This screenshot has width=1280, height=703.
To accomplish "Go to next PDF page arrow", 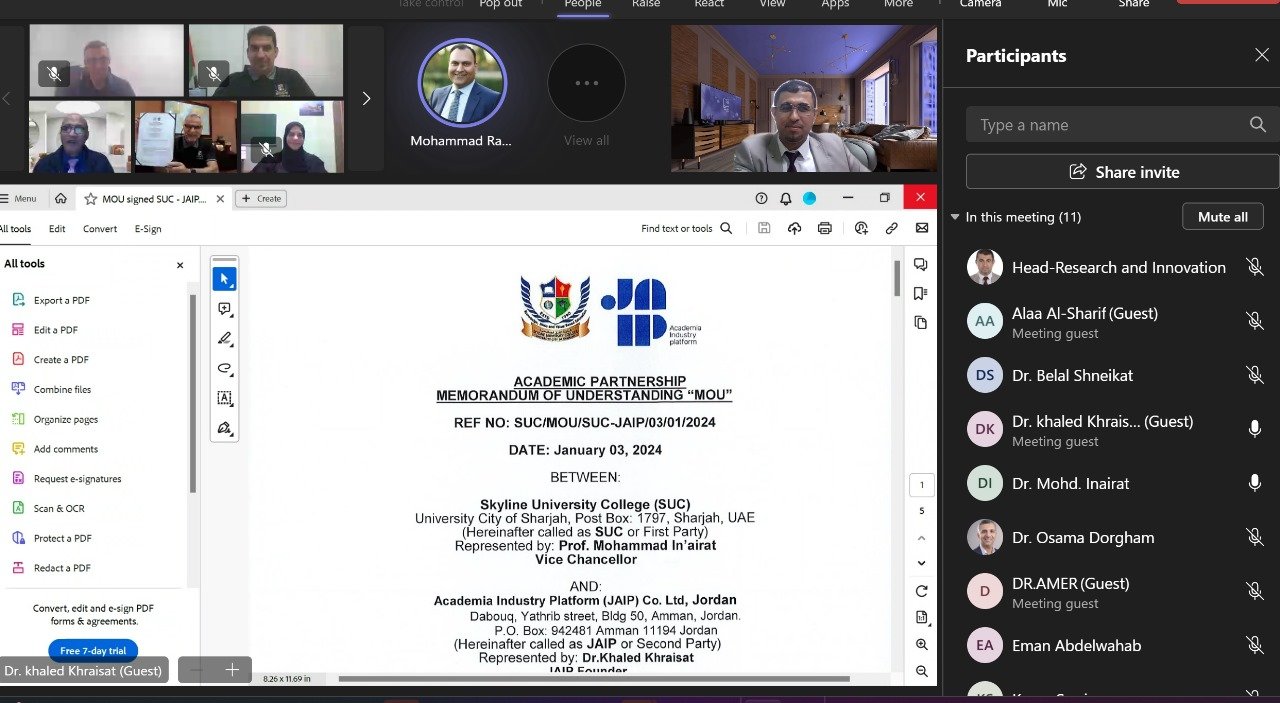I will pos(922,564).
